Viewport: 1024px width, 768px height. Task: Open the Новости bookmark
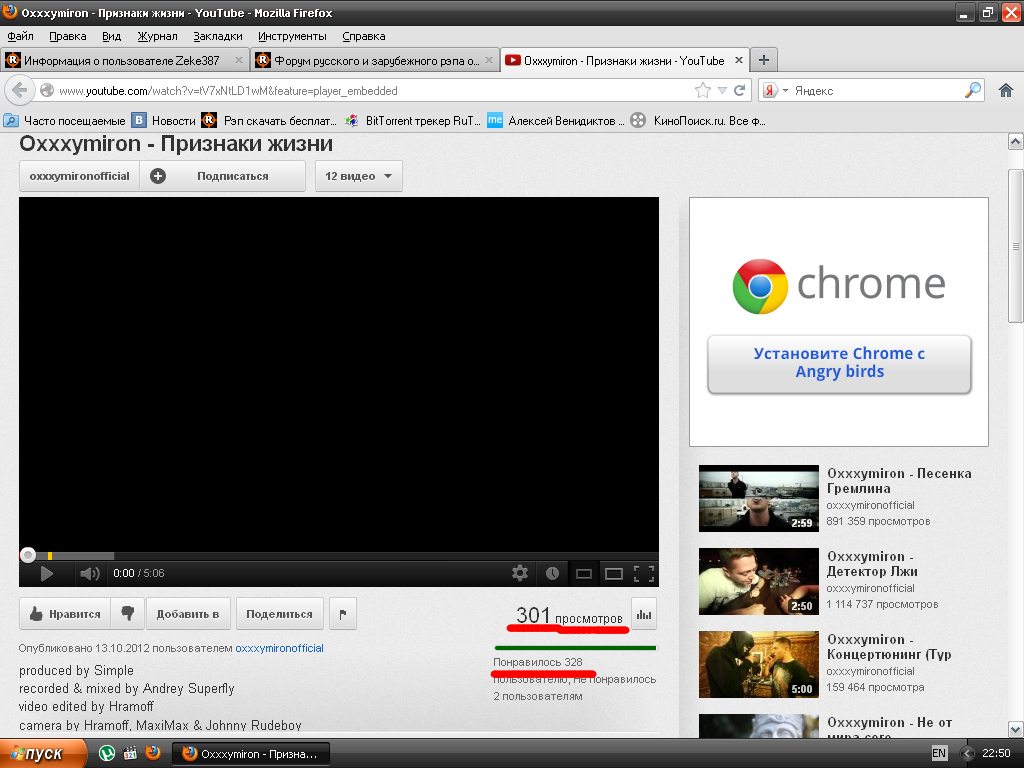click(164, 120)
